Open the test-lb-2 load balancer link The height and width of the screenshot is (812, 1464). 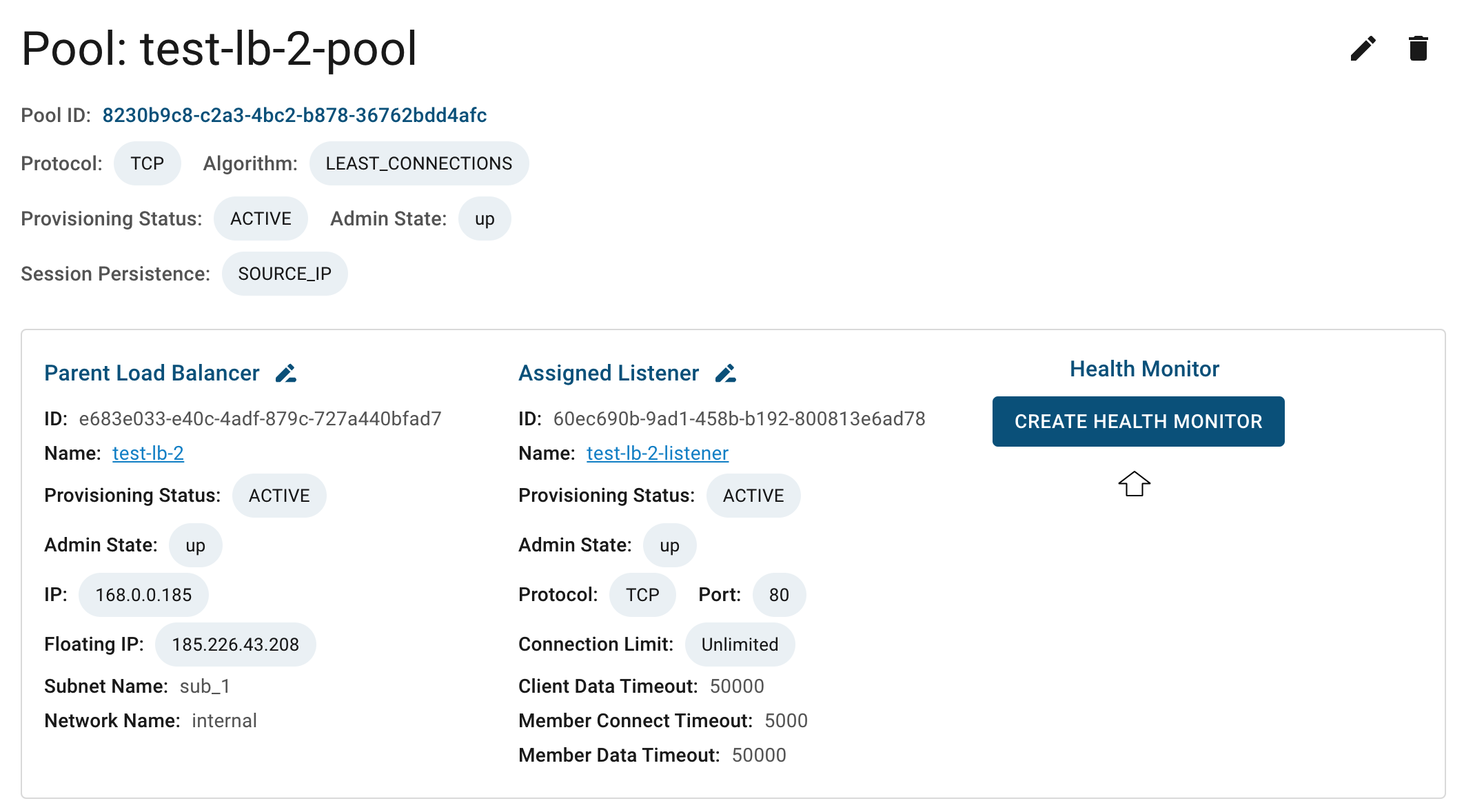(x=148, y=453)
